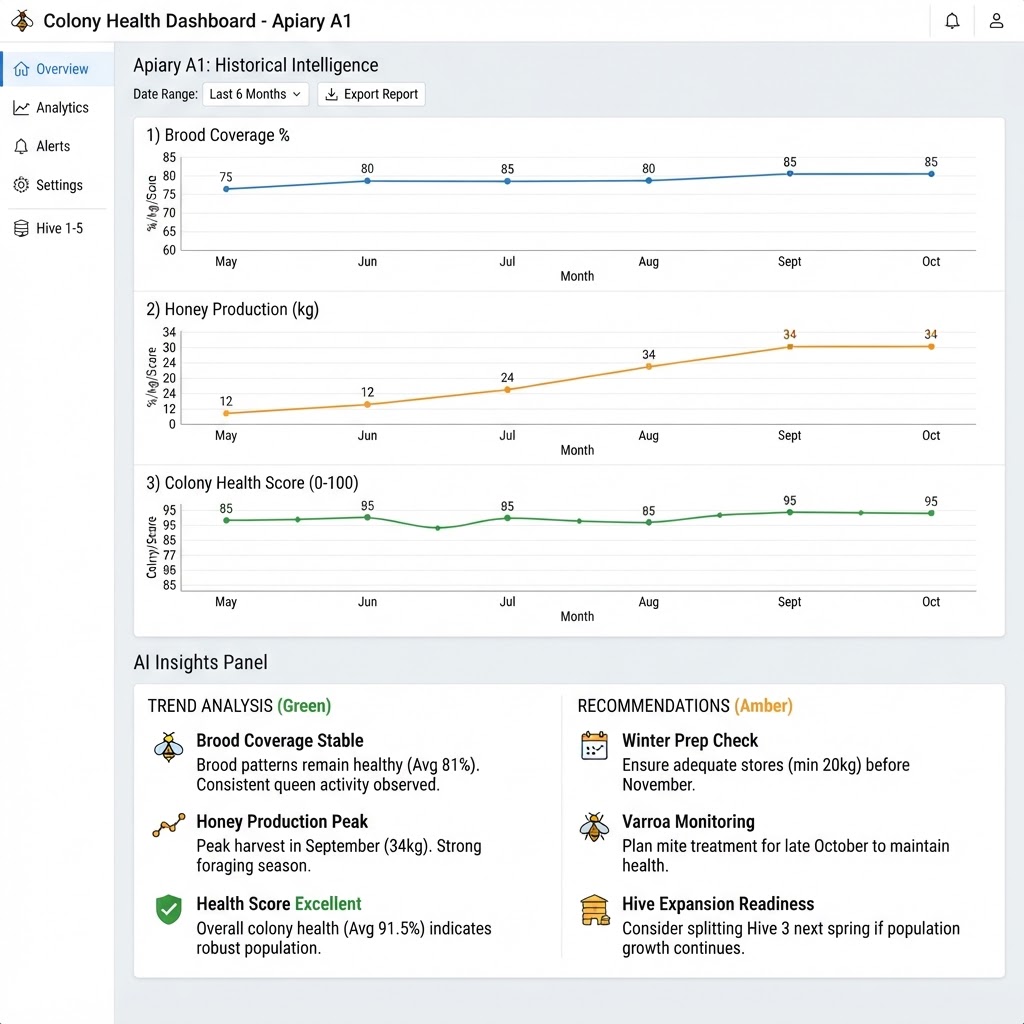Viewport: 1024px width, 1024px height.
Task: Click the calendar icon beside Winter Prep Check
Action: [594, 746]
